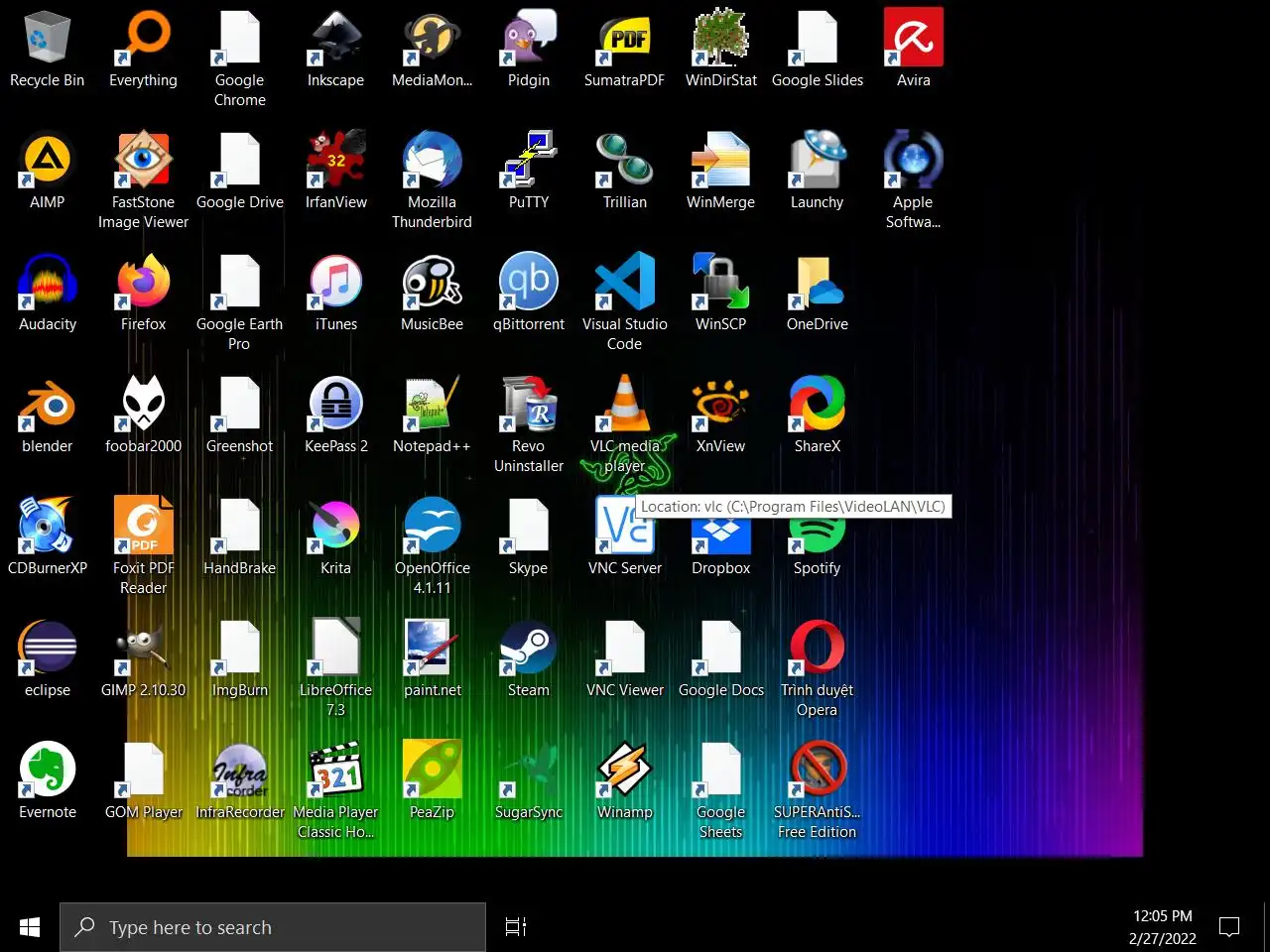Viewport: 1270px width, 952px height.
Task: Click the FastStone Image Viewer icon
Action: pyautogui.click(x=143, y=160)
